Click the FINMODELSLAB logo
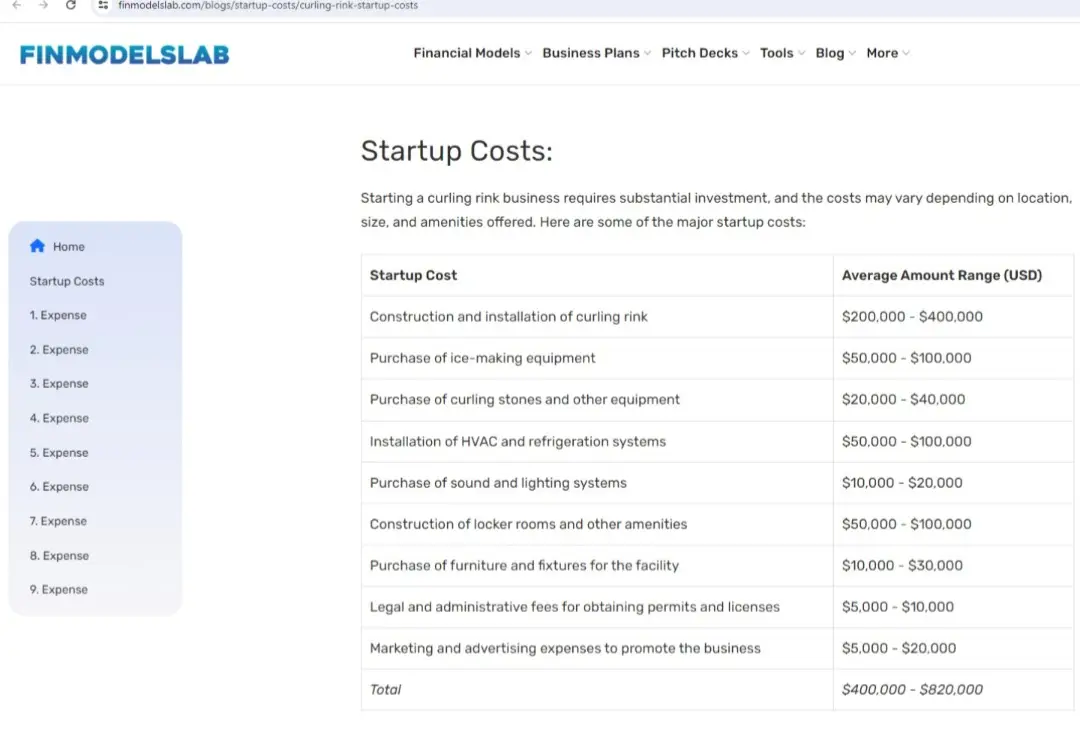Image resolution: width=1080 pixels, height=734 pixels. pos(124,54)
